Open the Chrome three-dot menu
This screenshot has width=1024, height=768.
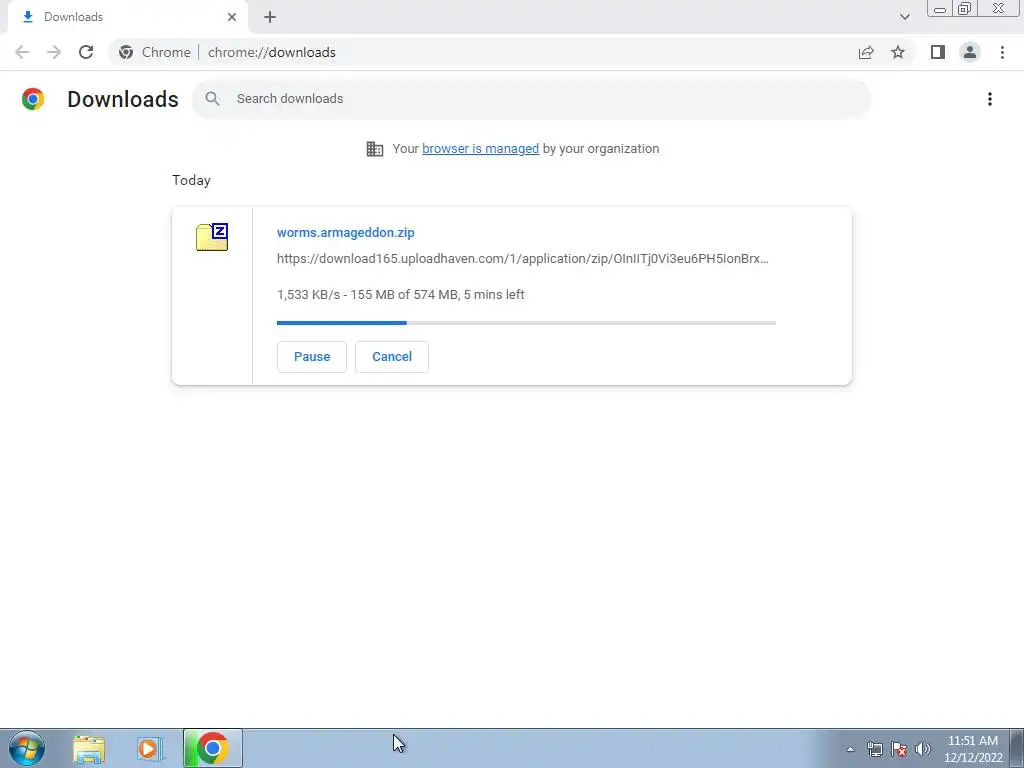(x=1002, y=52)
